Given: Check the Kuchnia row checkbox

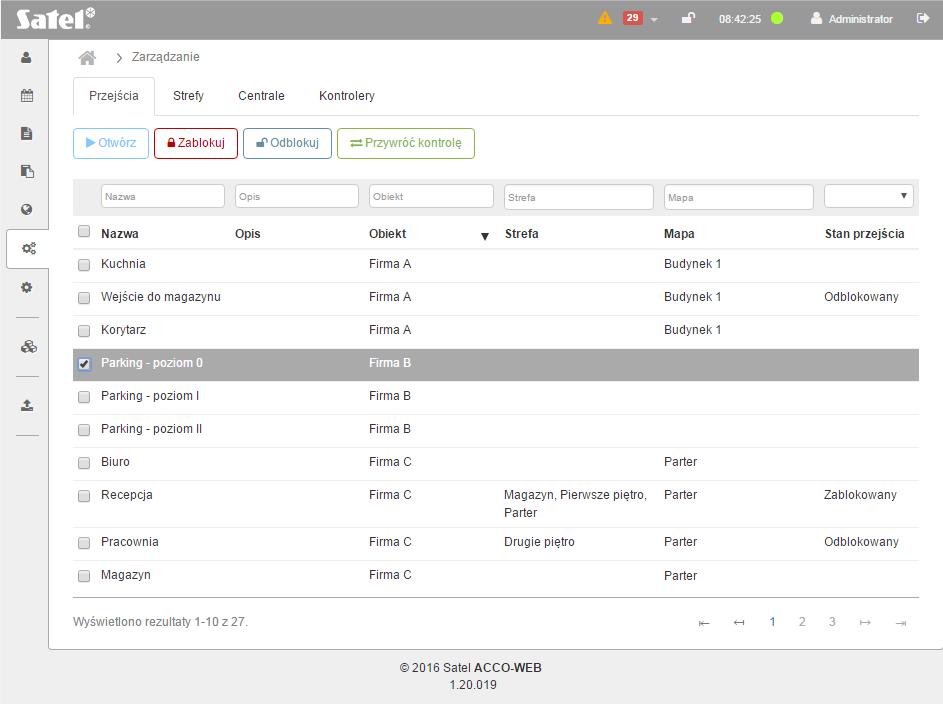Looking at the screenshot, I should [84, 265].
